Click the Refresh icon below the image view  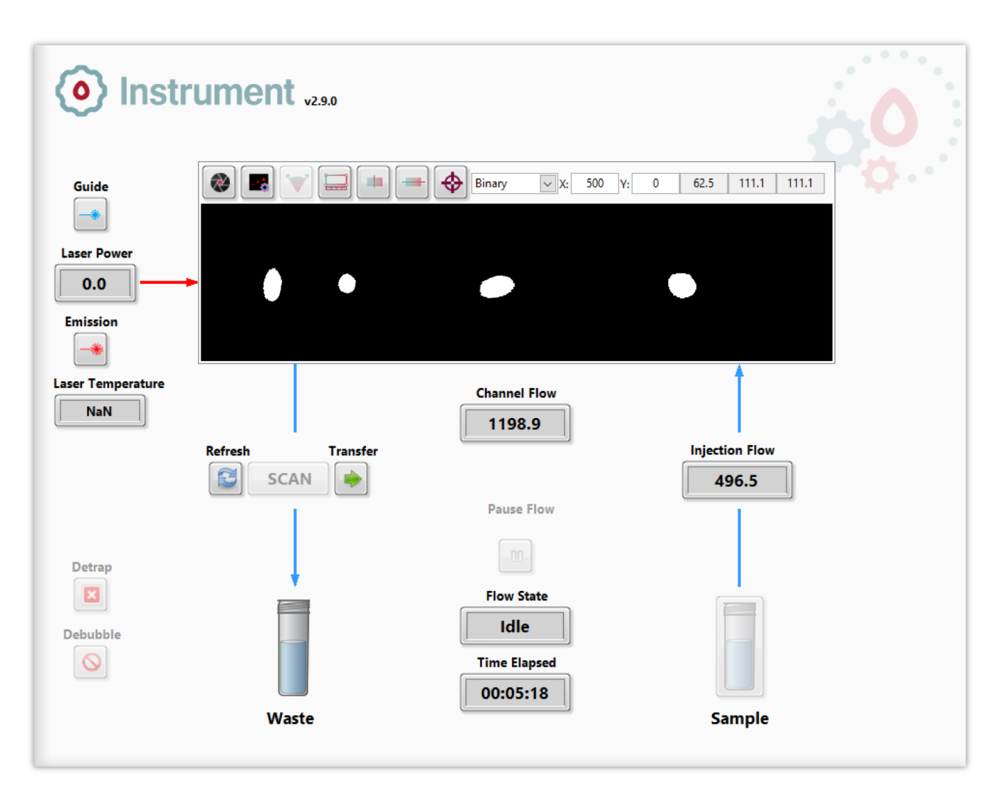click(225, 479)
